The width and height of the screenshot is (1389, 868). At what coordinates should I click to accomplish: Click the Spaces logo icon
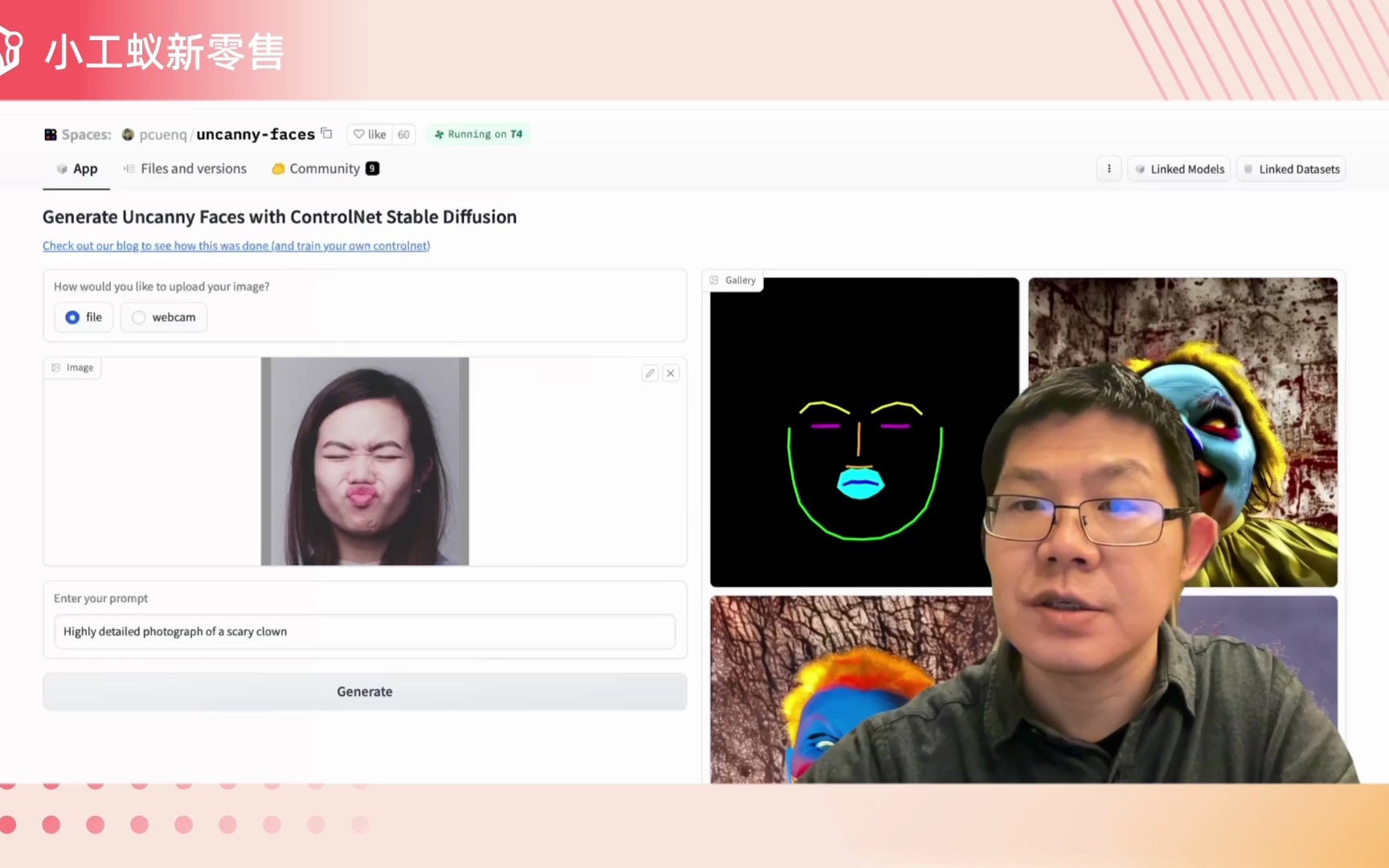pyautogui.click(x=50, y=134)
